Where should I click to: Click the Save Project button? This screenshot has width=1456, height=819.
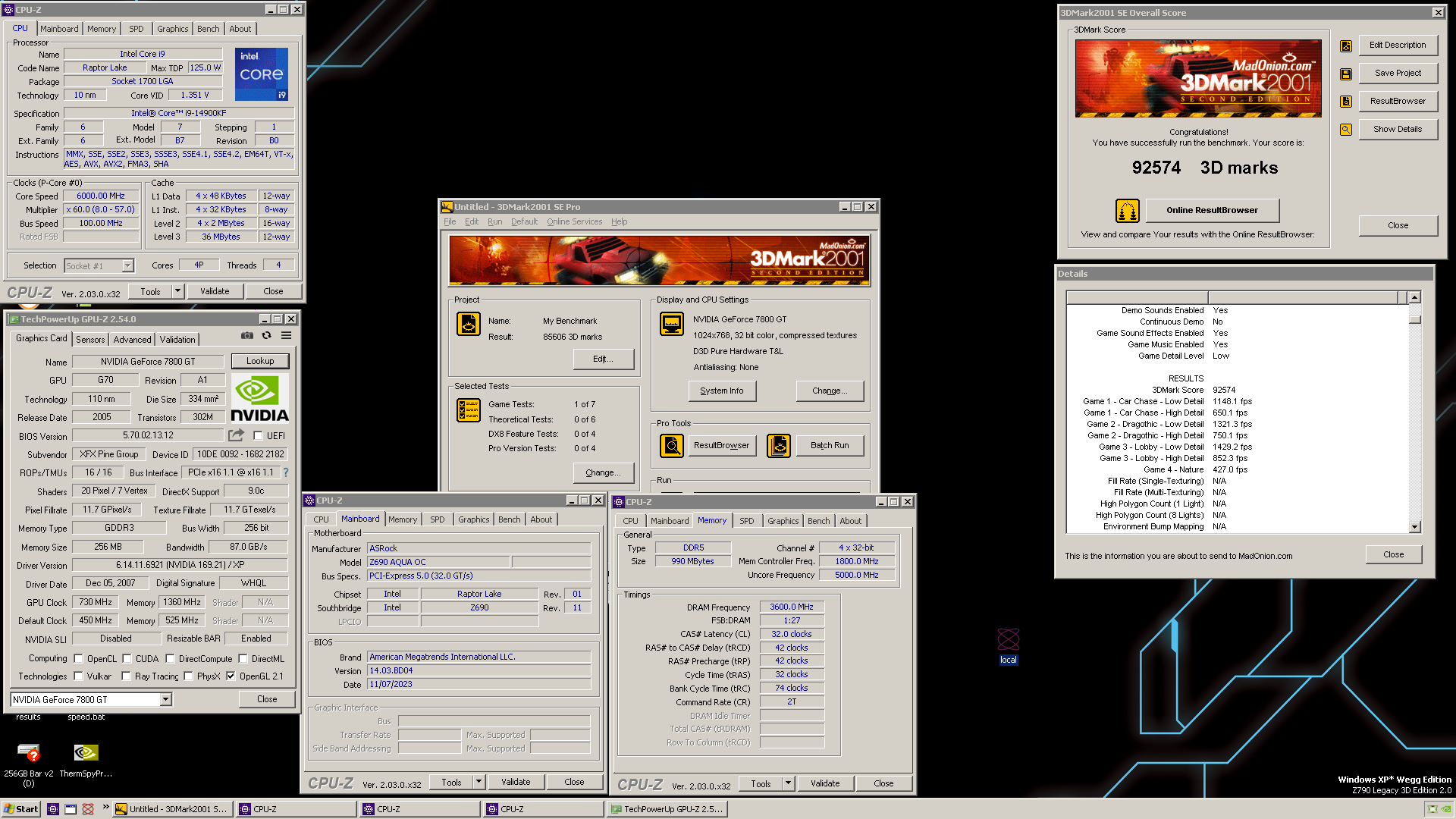(x=1398, y=73)
